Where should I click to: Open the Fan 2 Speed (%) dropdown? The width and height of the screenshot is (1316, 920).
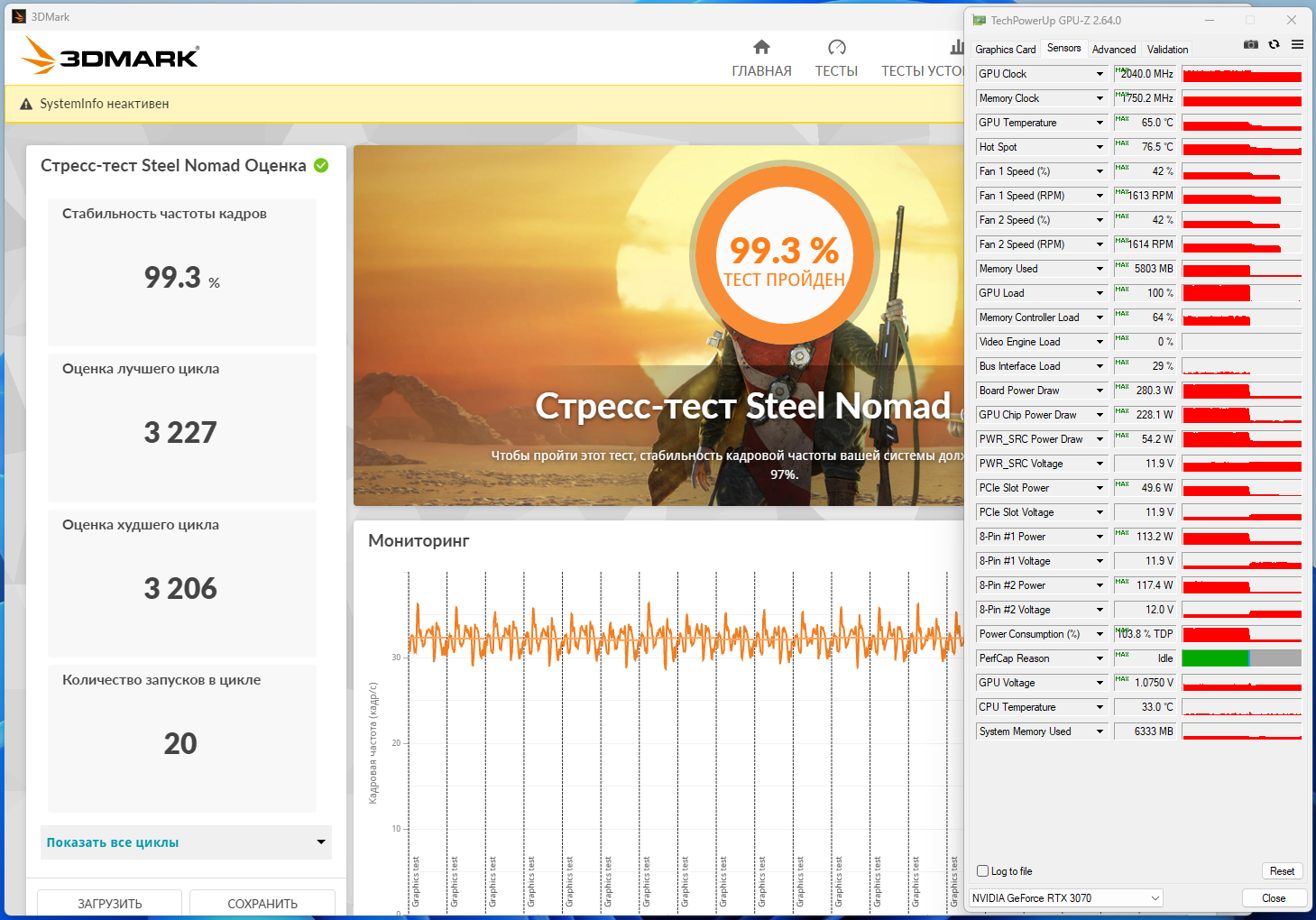(1100, 220)
